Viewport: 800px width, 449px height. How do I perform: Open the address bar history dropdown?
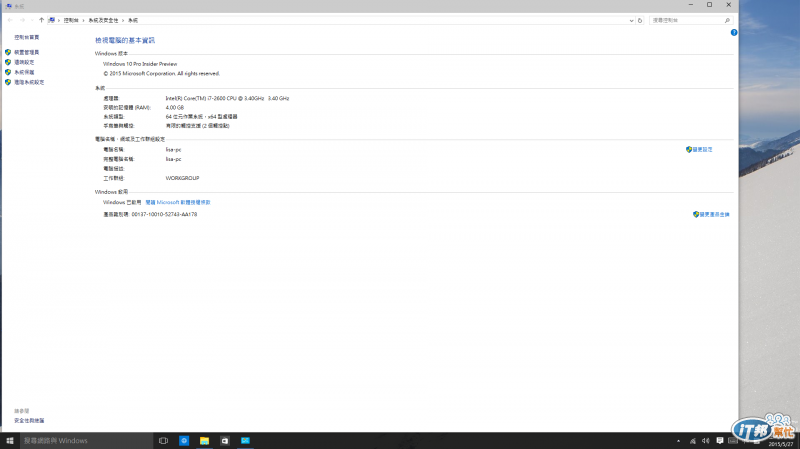coord(631,20)
